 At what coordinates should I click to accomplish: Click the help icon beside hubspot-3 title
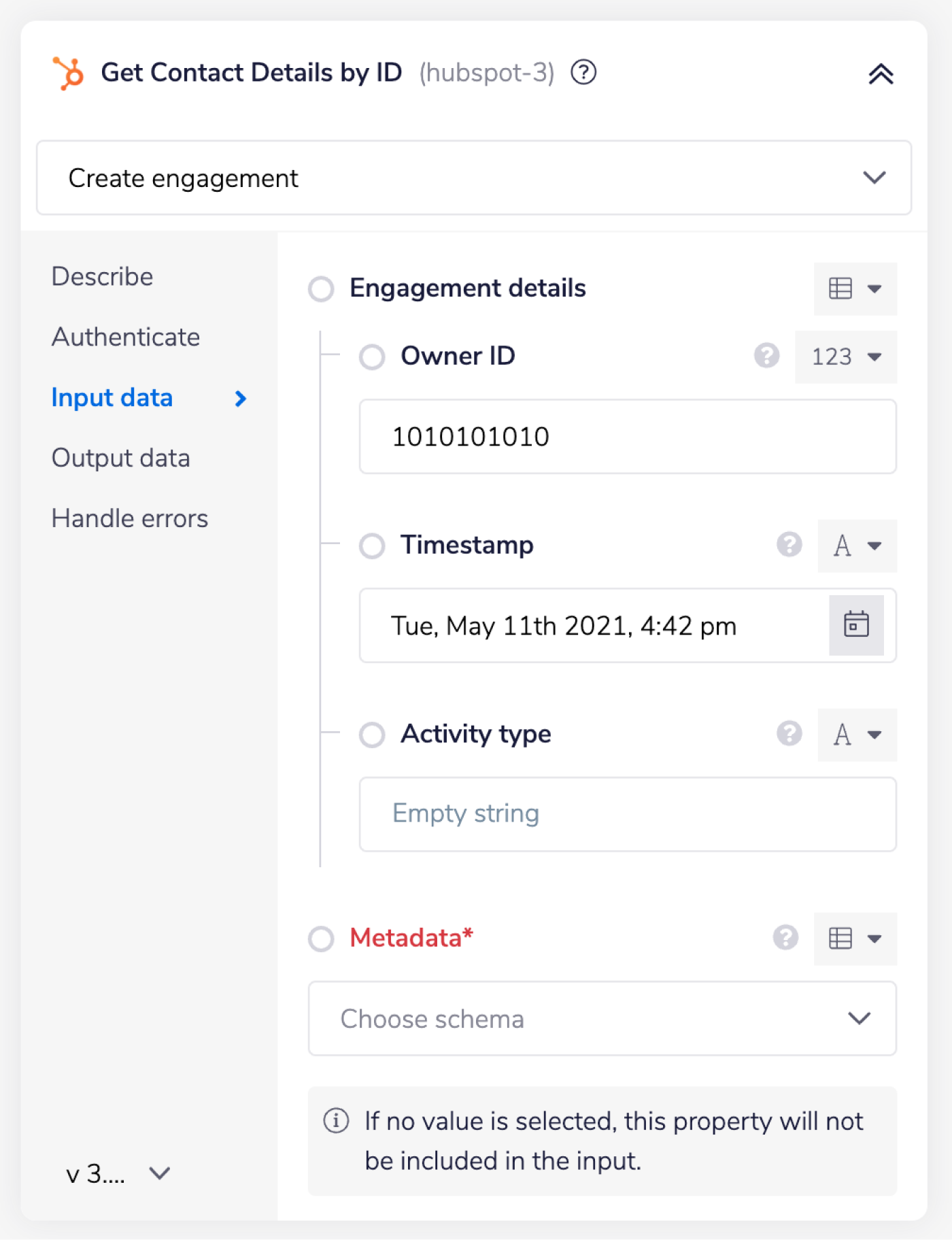click(x=583, y=72)
